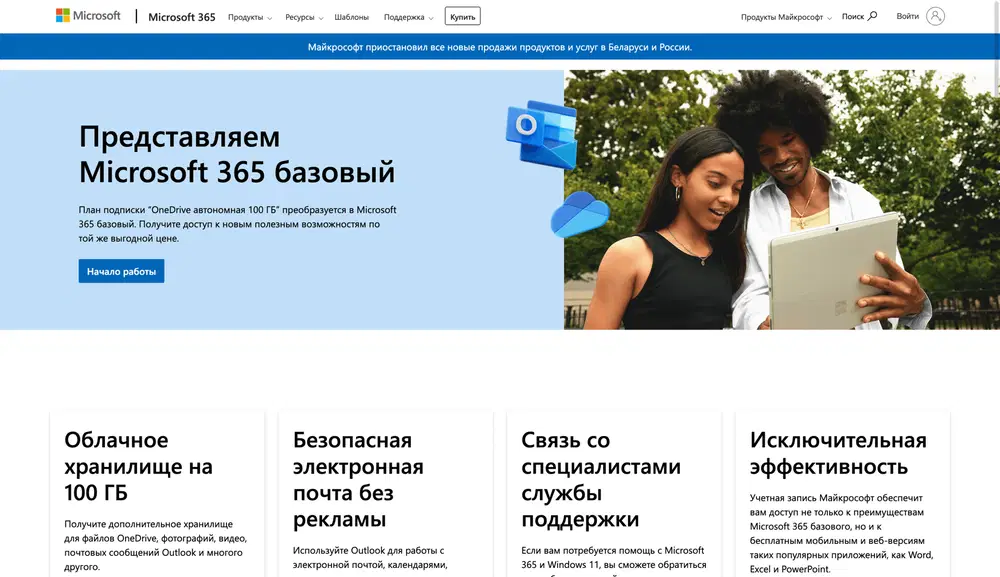The image size is (1000, 577).
Task: Open Microsoft 365 home link
Action: (182, 17)
